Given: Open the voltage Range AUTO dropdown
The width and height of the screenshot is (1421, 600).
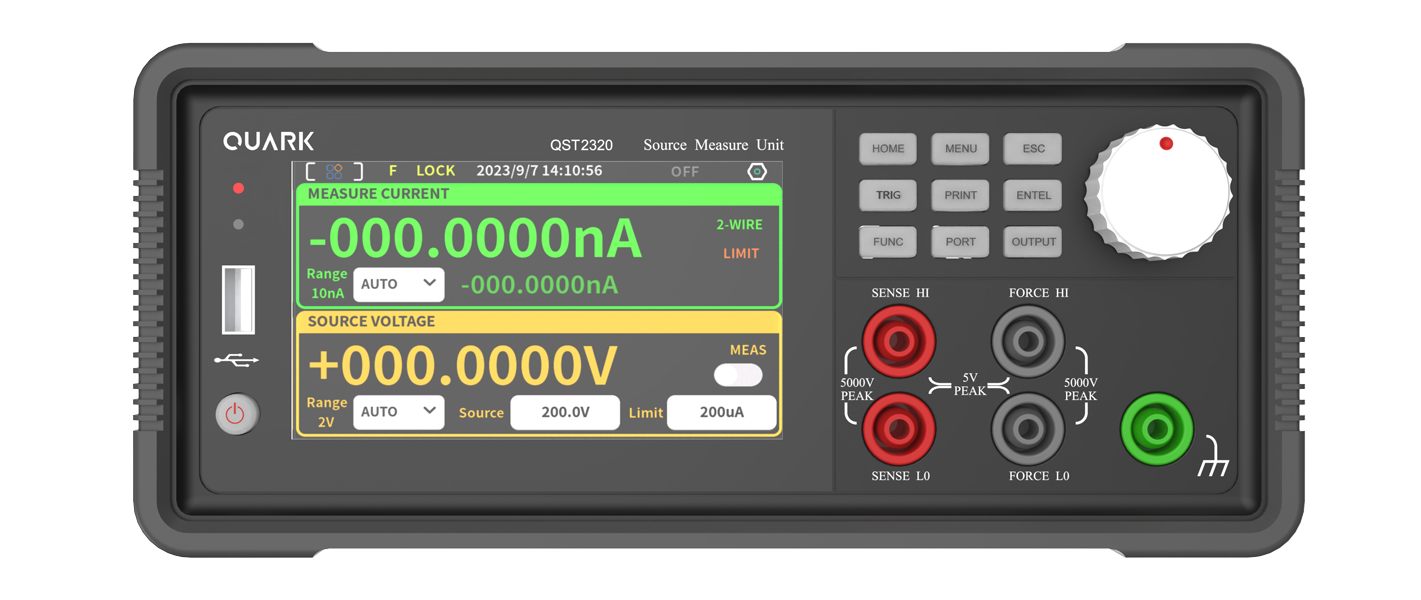Looking at the screenshot, I should 399,411.
